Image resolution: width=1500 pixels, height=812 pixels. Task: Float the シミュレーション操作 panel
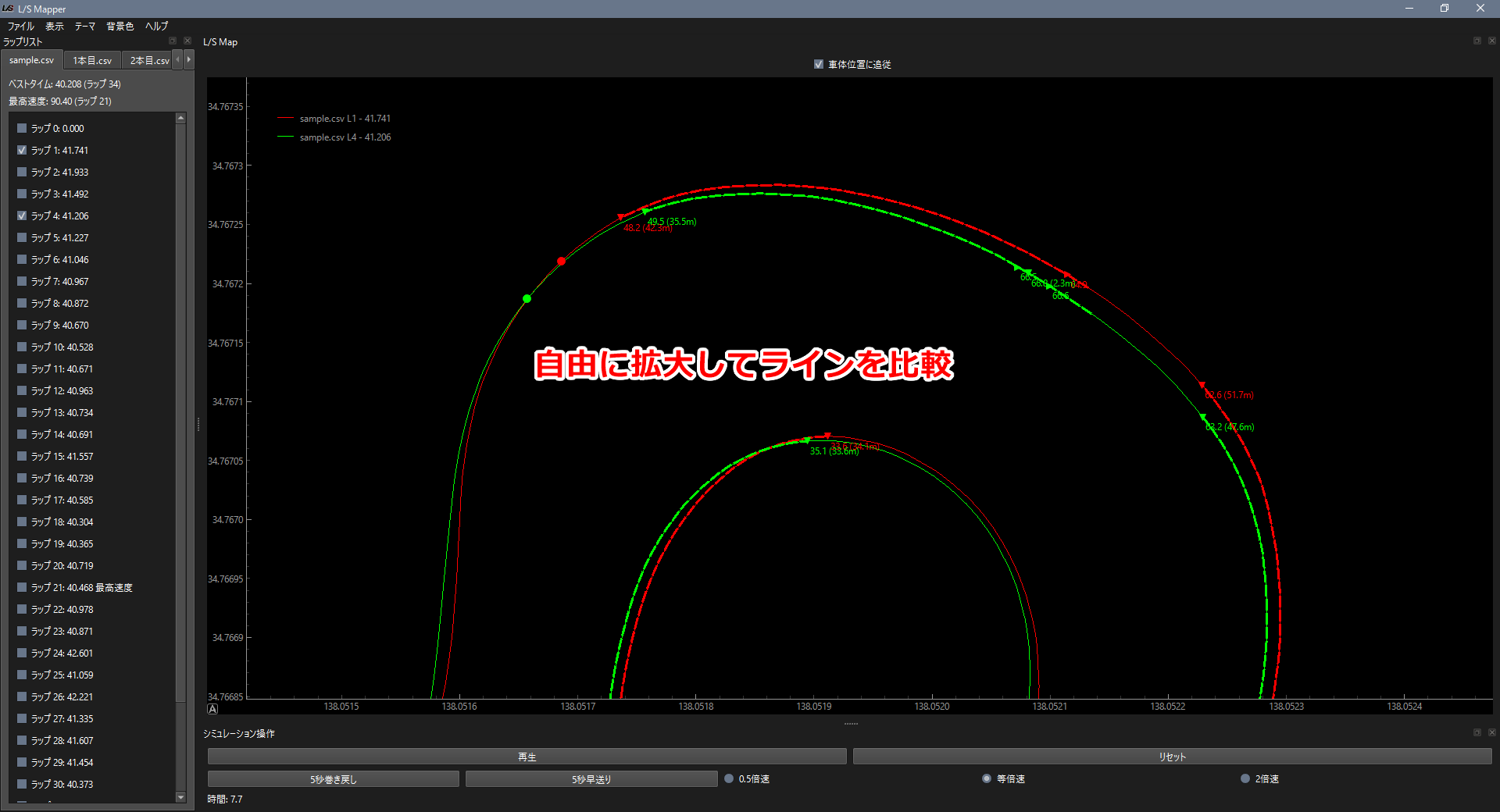tap(1477, 733)
